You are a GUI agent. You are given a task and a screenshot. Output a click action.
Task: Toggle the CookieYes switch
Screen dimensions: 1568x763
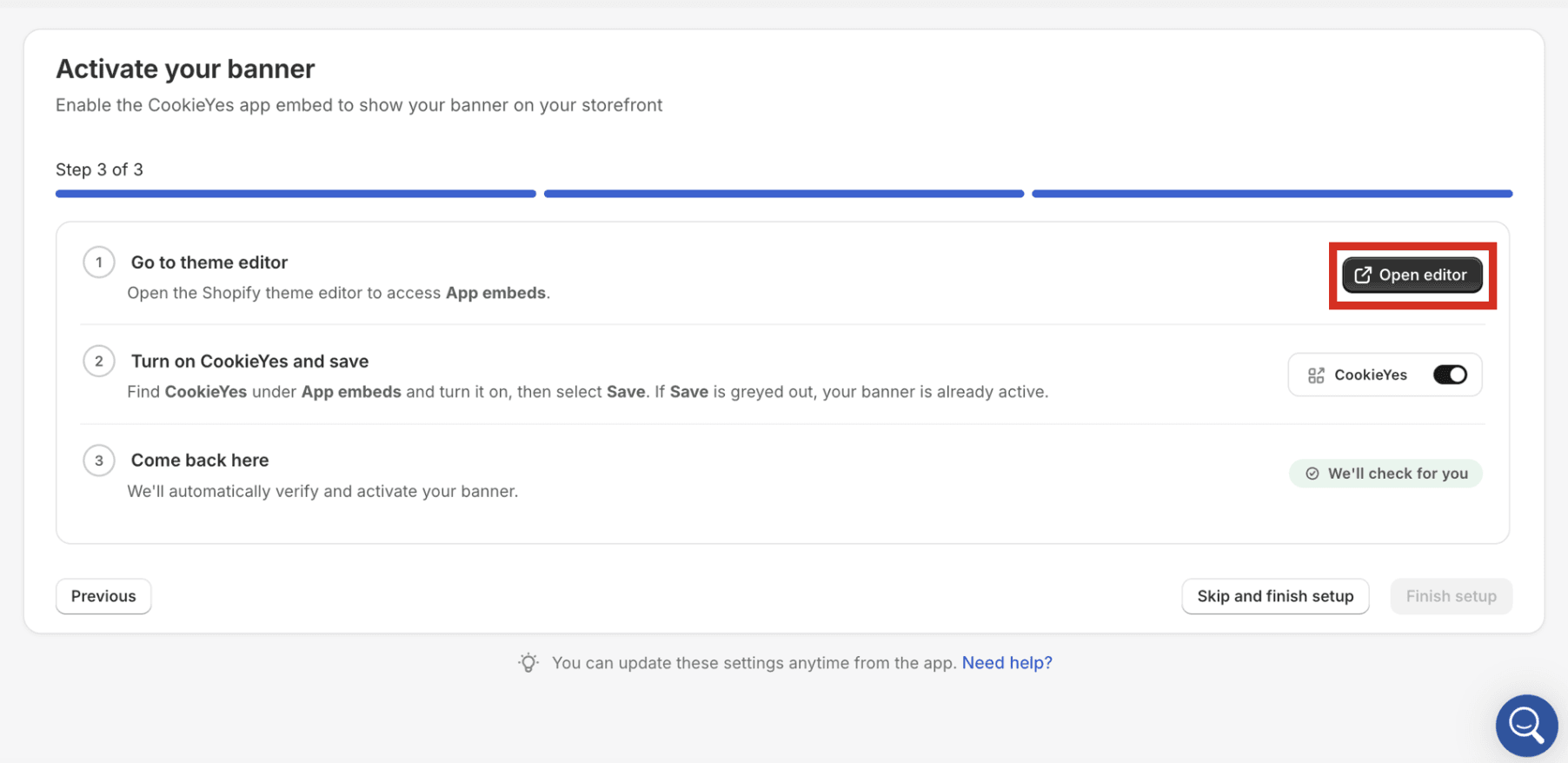1450,375
